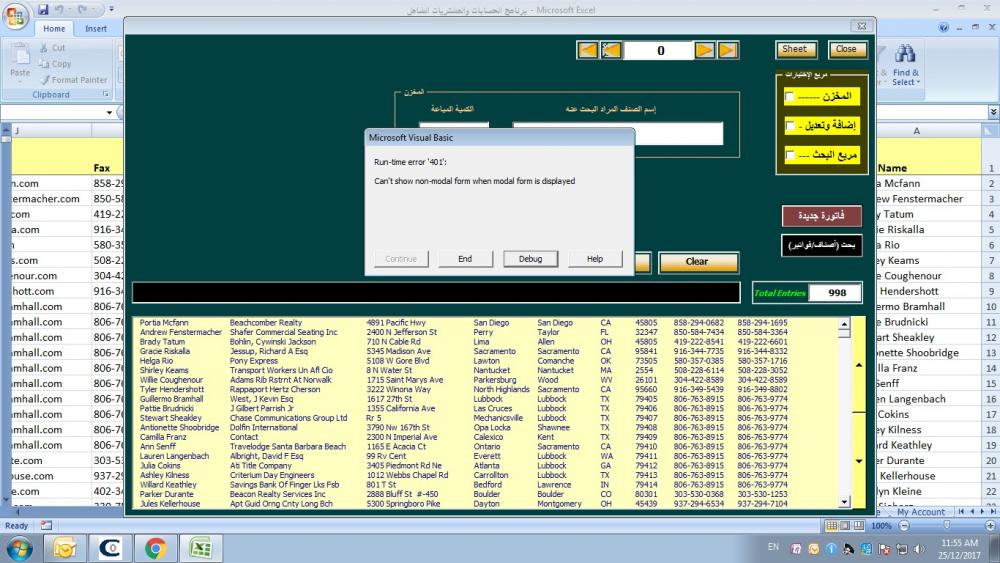Image resolution: width=1000 pixels, height=563 pixels.
Task: Expand the formula bar chevron
Action: pyautogui.click(x=994, y=112)
